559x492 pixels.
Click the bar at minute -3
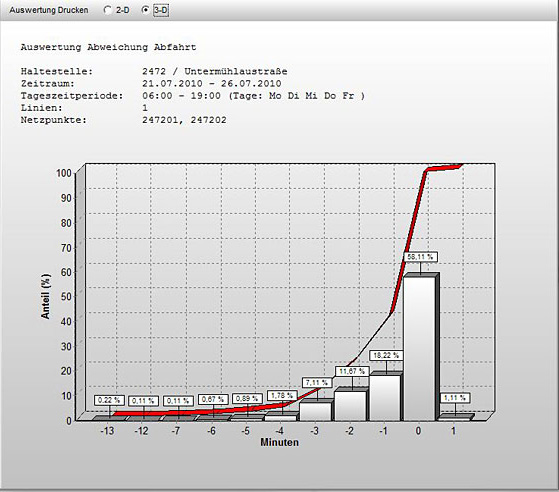(317, 411)
